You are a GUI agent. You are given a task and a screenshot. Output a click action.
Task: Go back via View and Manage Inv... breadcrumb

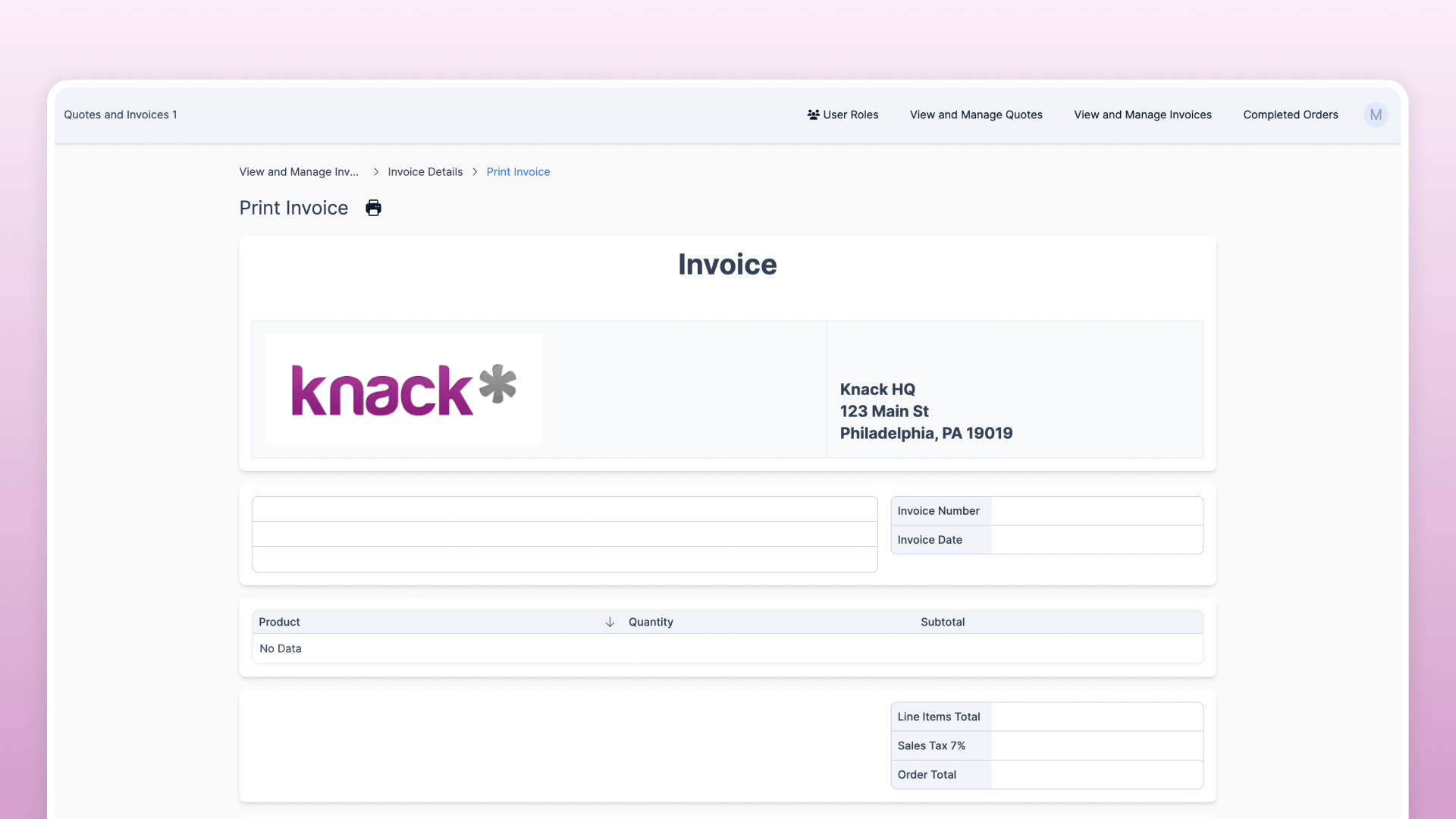(x=299, y=172)
